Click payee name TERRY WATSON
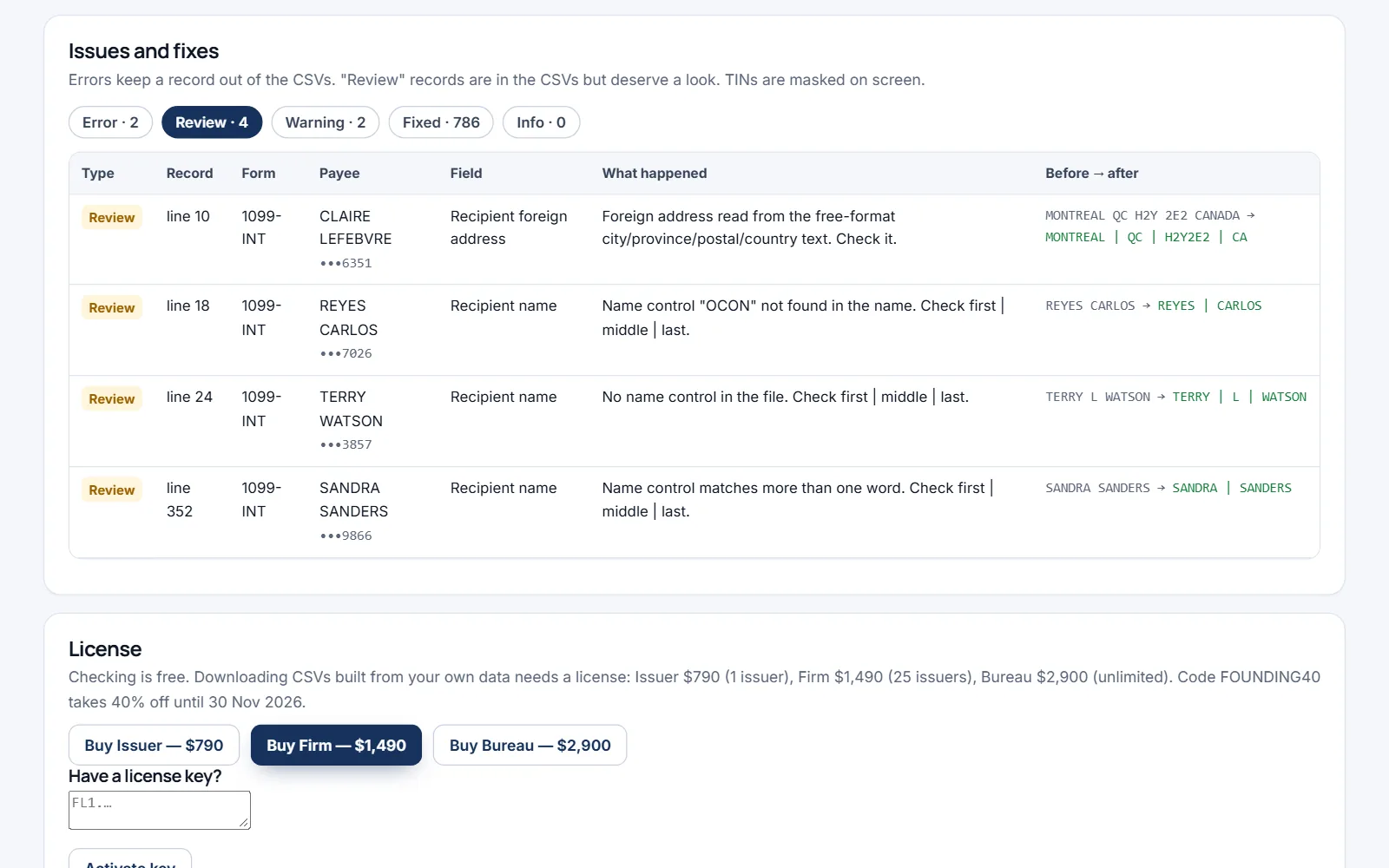The width and height of the screenshot is (1389, 868). tap(351, 409)
